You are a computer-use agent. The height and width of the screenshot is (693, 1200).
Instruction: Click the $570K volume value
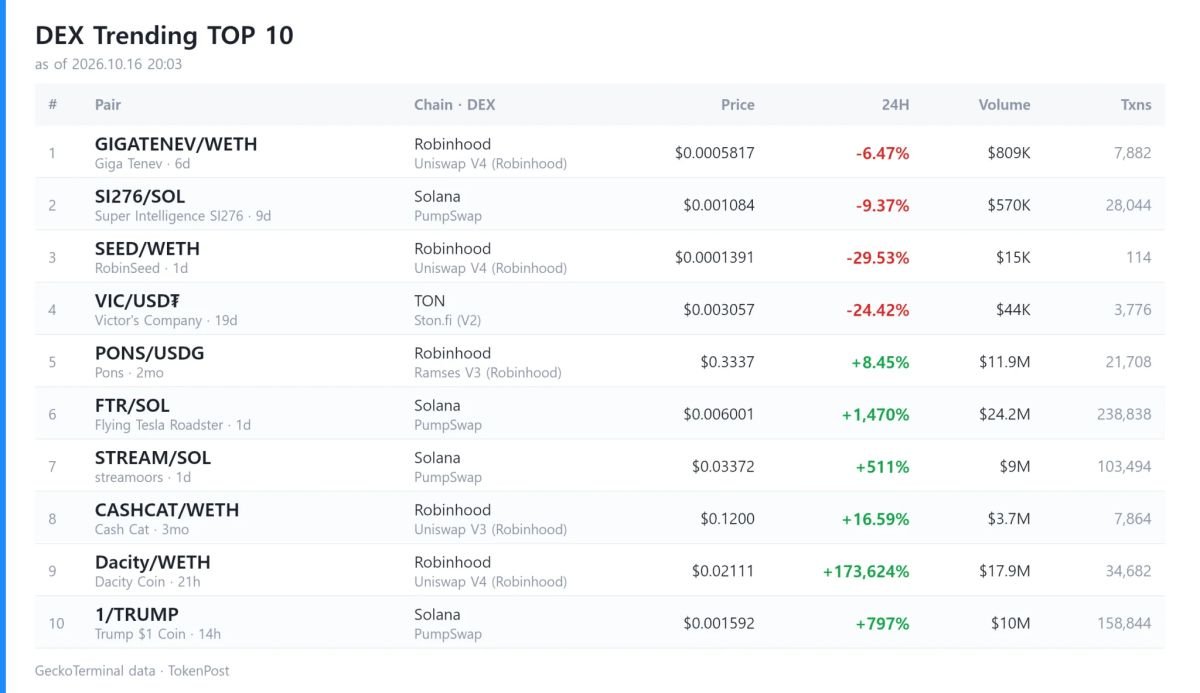click(x=1008, y=205)
